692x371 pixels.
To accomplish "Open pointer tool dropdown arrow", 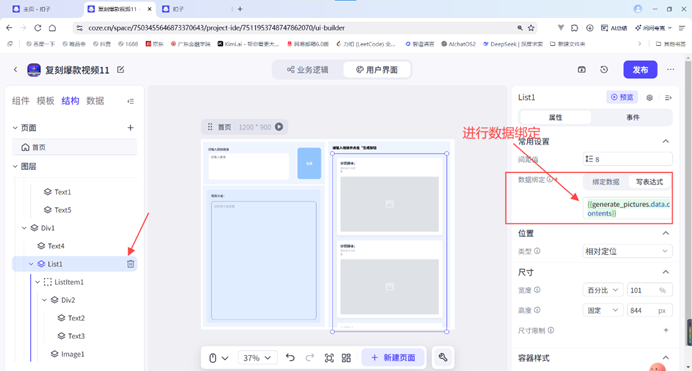I will click(225, 358).
